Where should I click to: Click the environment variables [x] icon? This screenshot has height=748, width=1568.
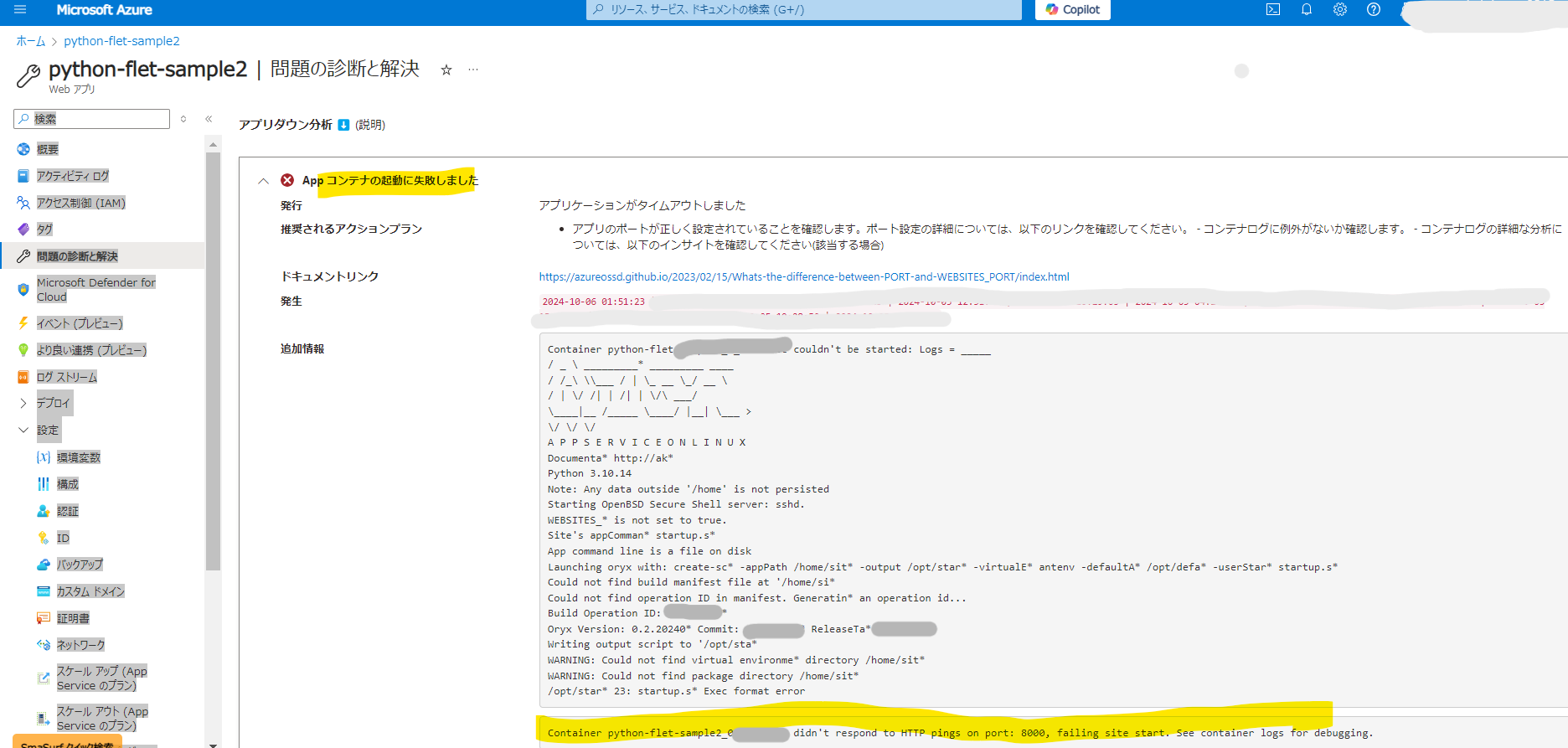coord(44,457)
